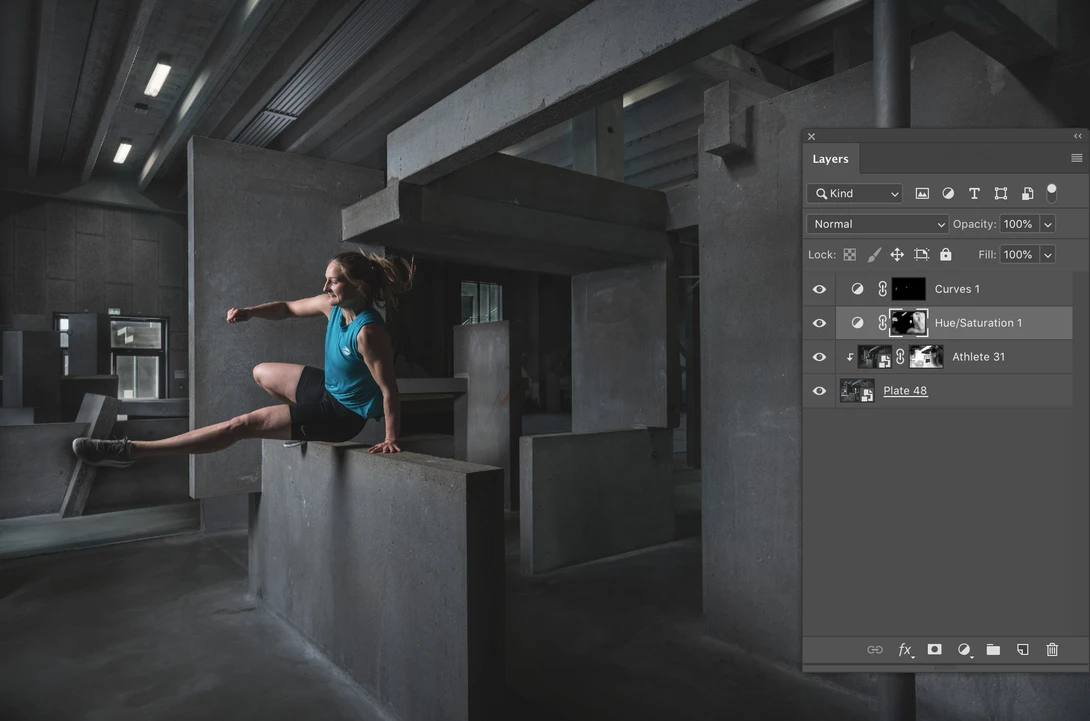
Task: Click the lock position move icon
Action: (x=897, y=254)
